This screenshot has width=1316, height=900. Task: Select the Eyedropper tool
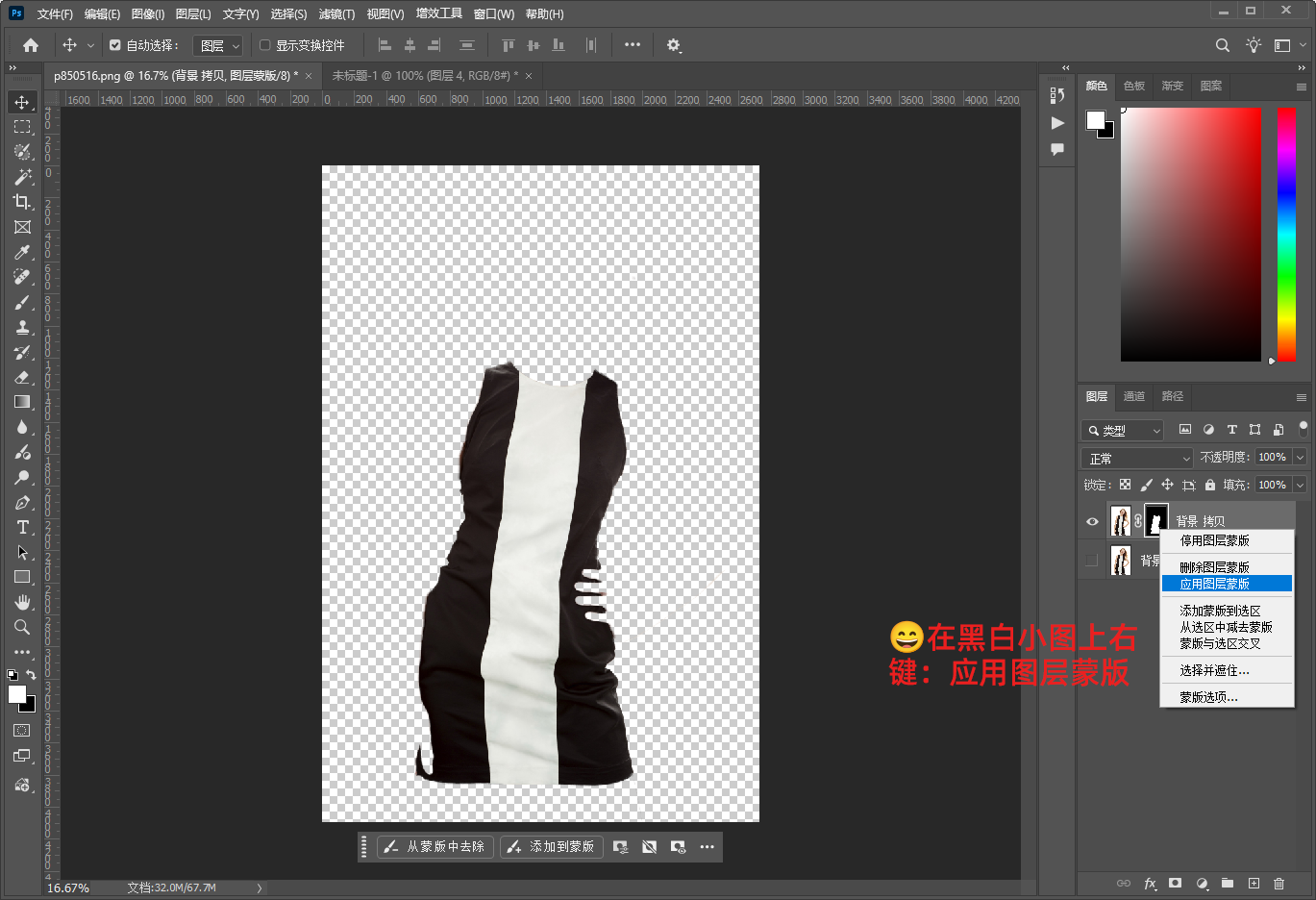22,252
